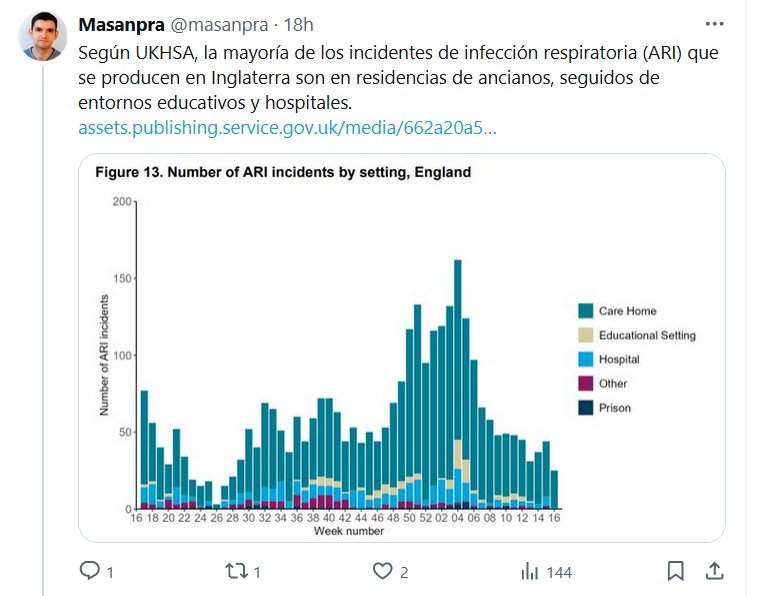The width and height of the screenshot is (762, 596).
Task: Share the tweet via share icon
Action: [x=715, y=571]
